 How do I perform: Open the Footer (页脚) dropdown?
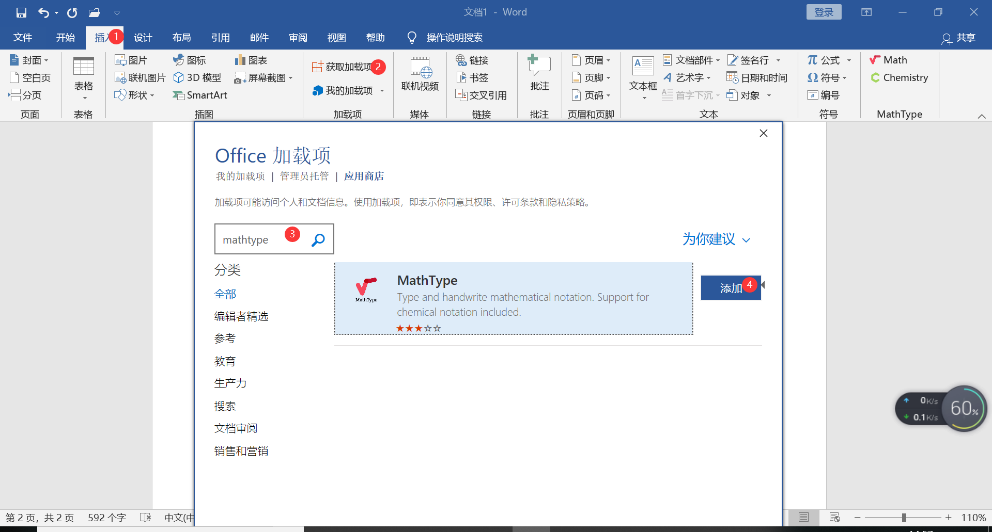tap(591, 78)
